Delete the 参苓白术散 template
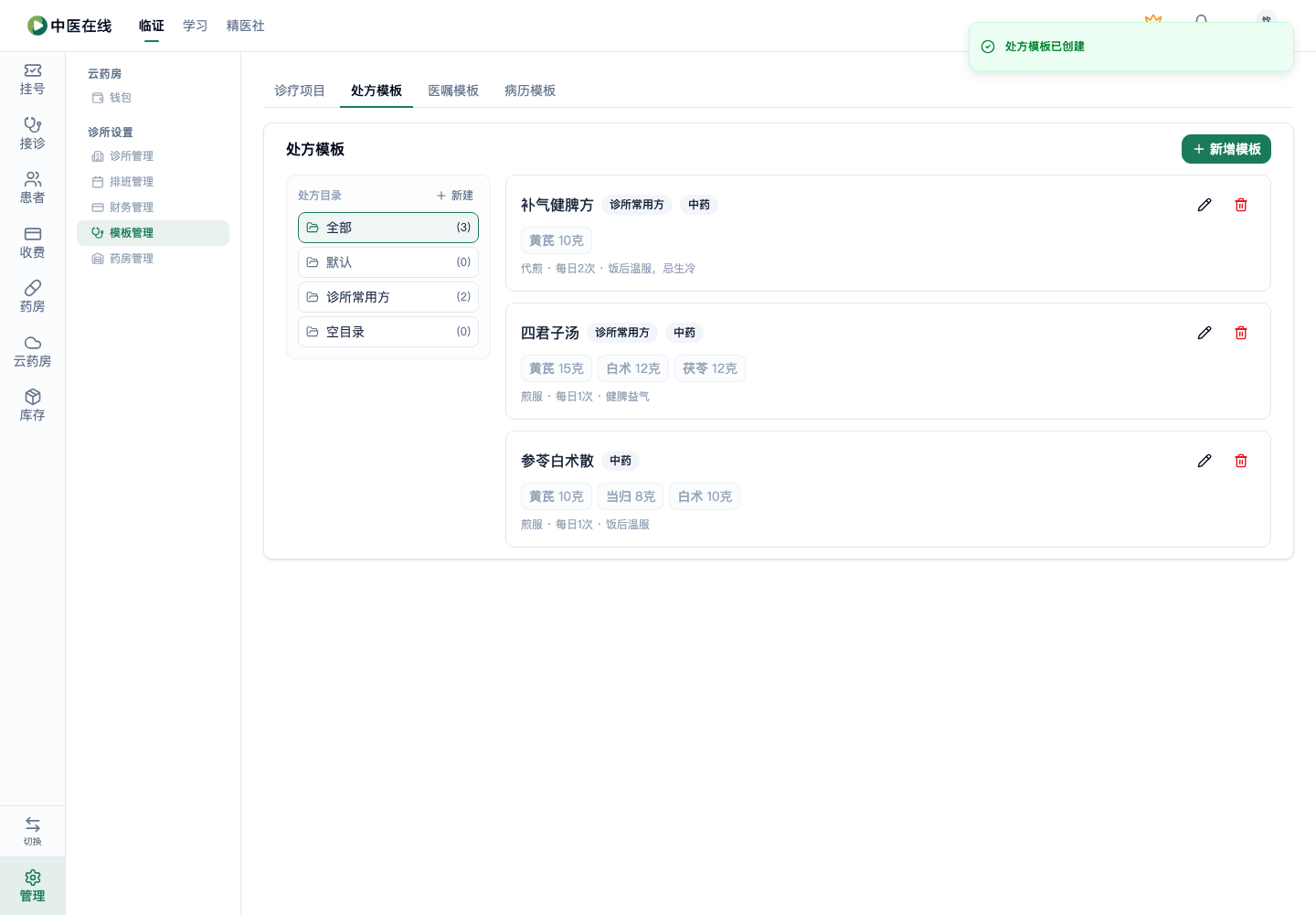Viewport: 1316px width, 915px height. click(x=1241, y=461)
